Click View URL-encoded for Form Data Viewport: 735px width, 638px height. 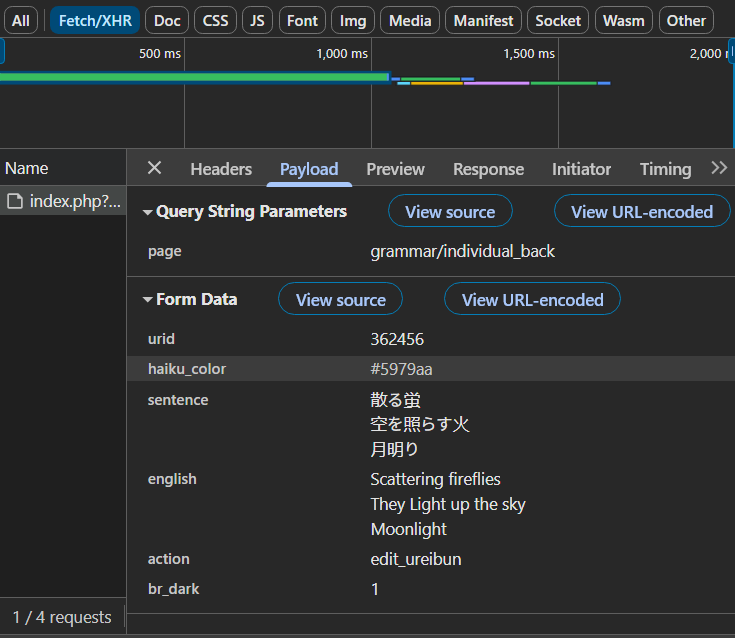[x=532, y=300]
